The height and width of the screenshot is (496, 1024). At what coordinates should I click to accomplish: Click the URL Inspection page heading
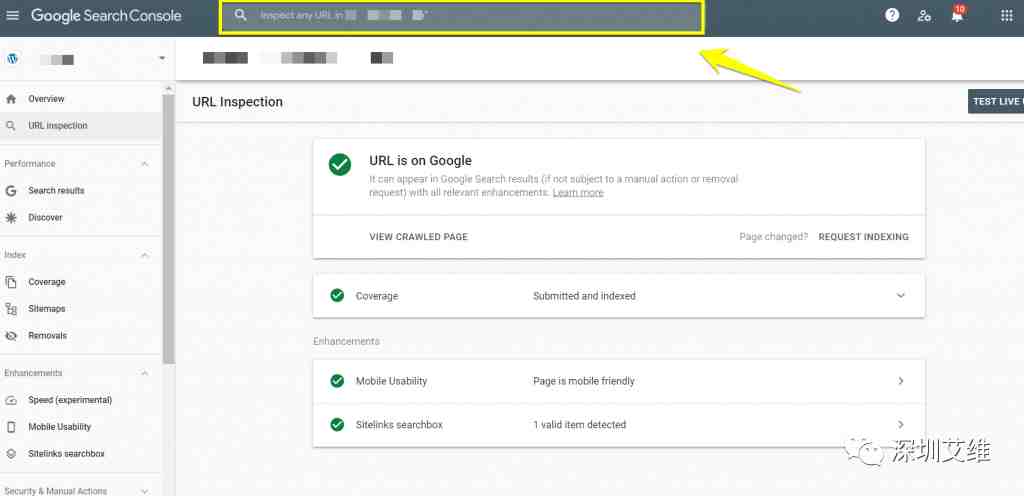pos(237,102)
